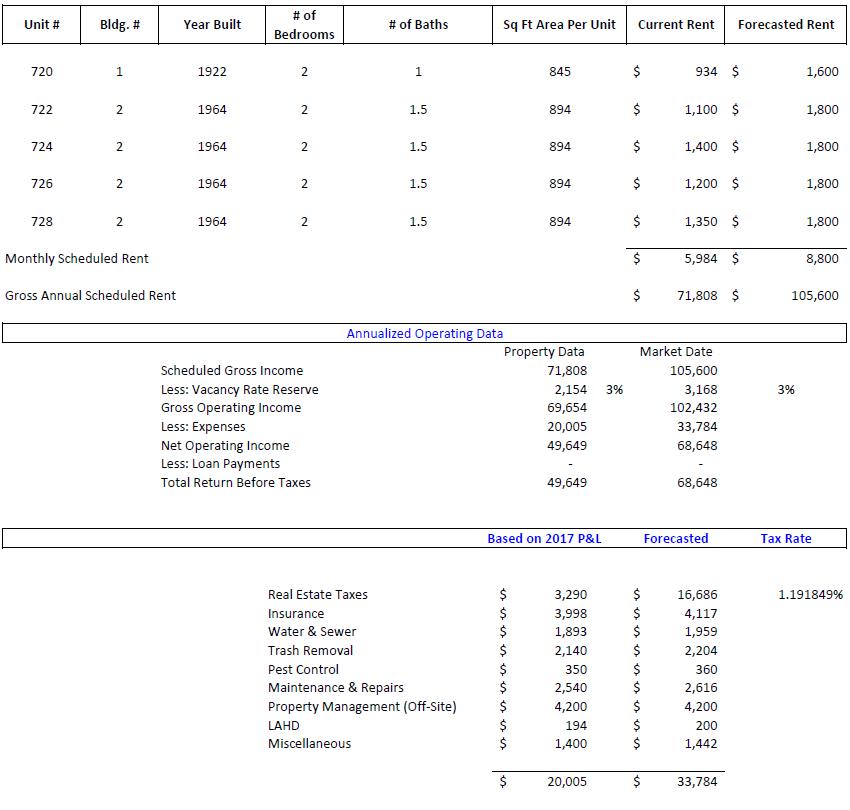Click current rent 1,400 for unit 724
Image resolution: width=850 pixels, height=810 pixels.
(701, 146)
